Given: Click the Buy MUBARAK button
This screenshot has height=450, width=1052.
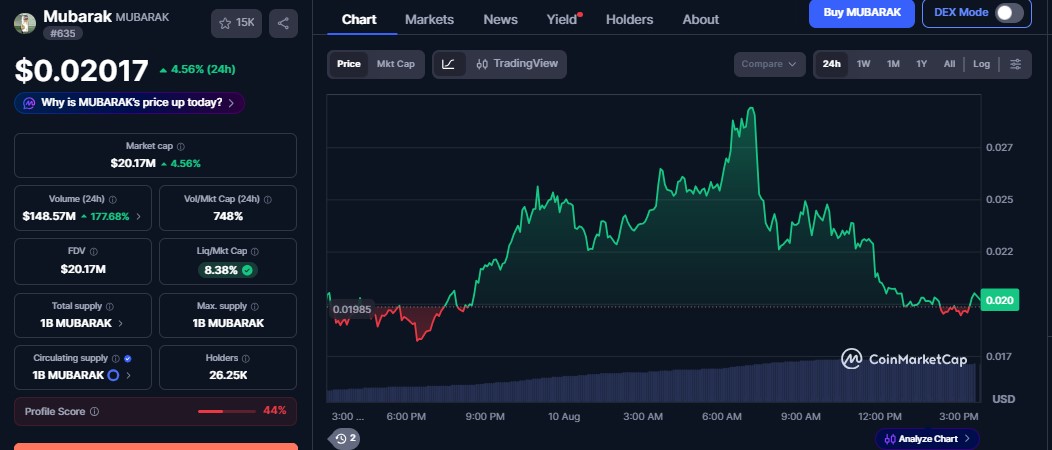Looking at the screenshot, I should pyautogui.click(x=861, y=13).
